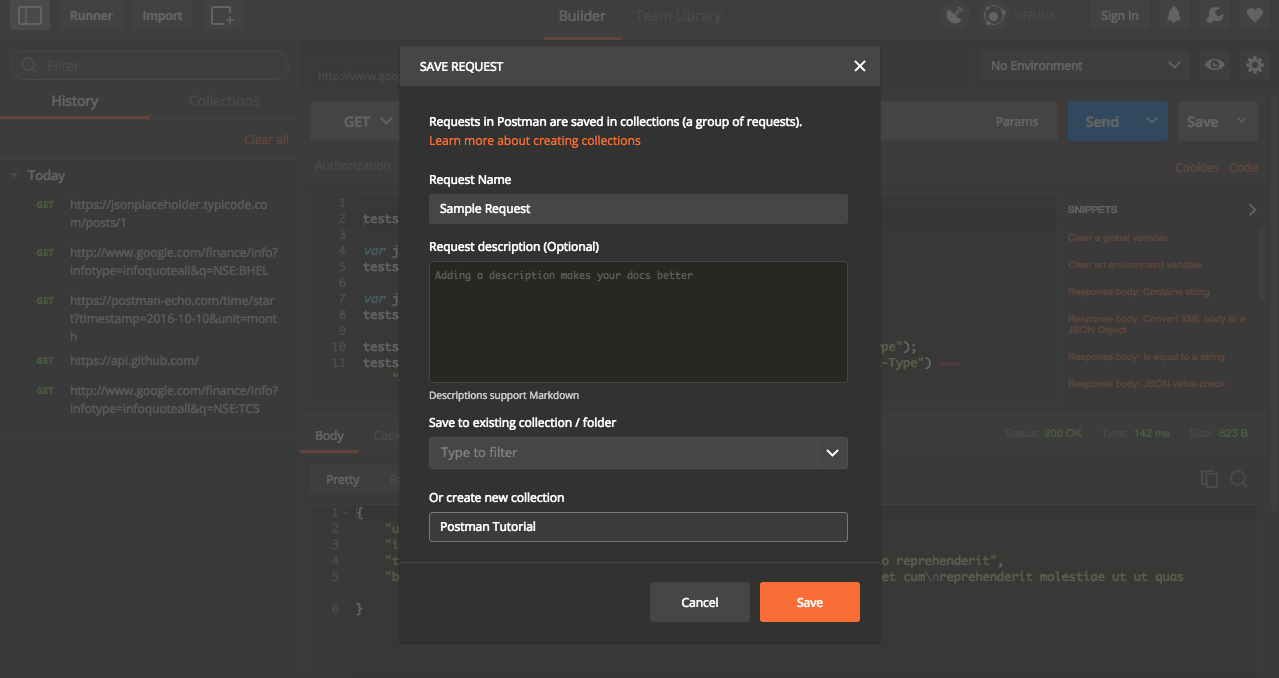Screen dimensions: 1279x678
Task: Switch to the Team Library tab
Action: click(678, 16)
